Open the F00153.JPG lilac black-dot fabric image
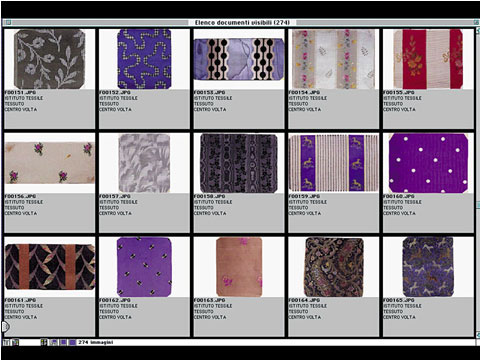The image size is (480, 360). click(239, 59)
